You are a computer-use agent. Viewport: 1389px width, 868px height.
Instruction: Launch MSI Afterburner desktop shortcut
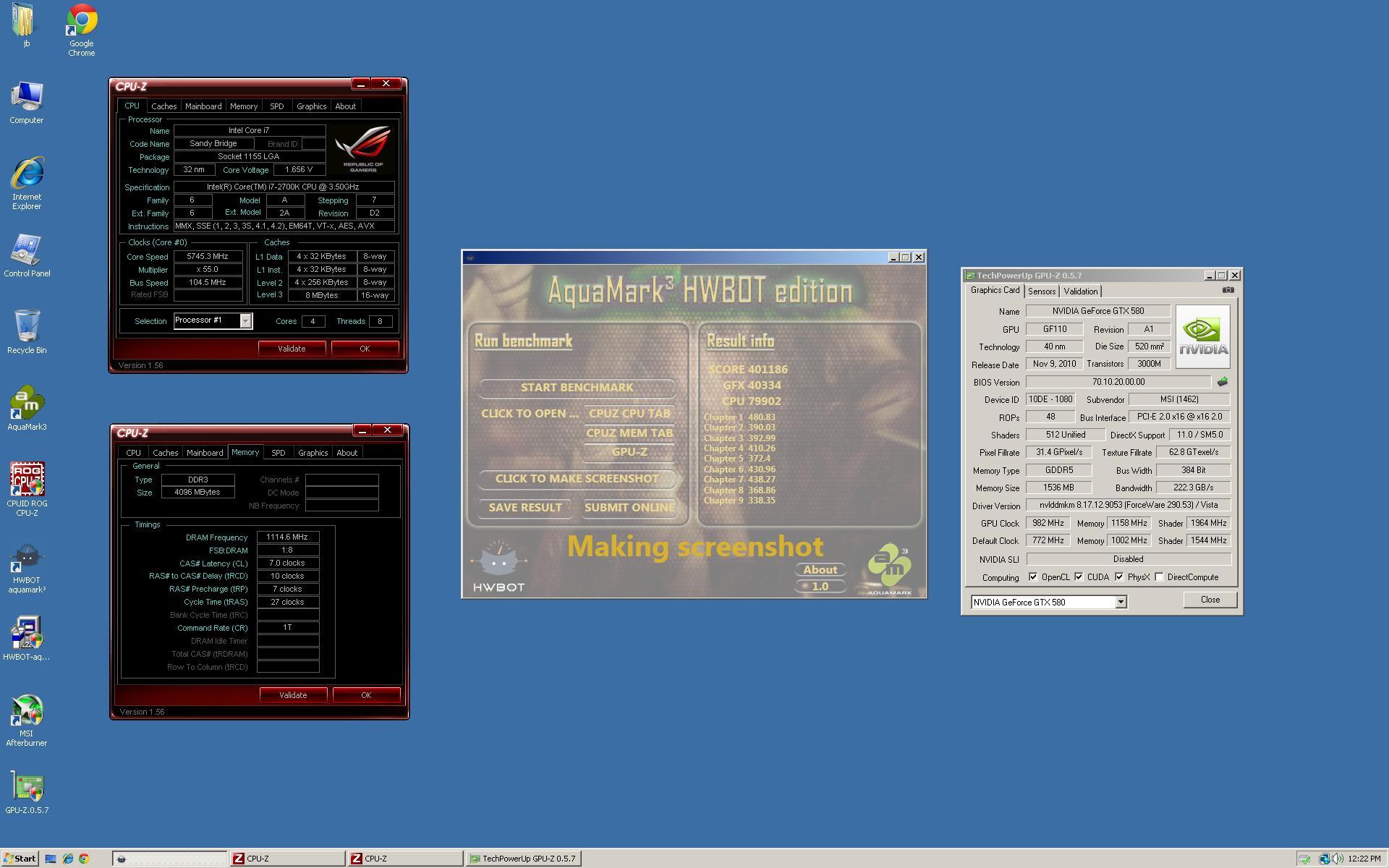click(26, 720)
